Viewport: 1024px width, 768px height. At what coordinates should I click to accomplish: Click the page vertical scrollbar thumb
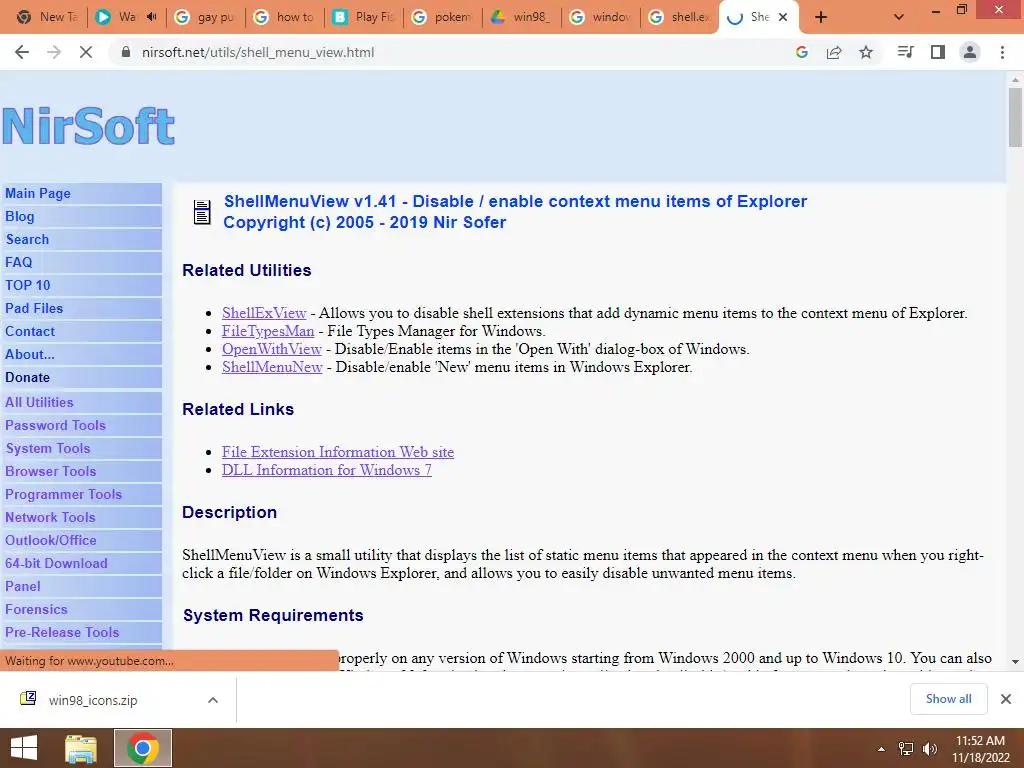[1015, 118]
